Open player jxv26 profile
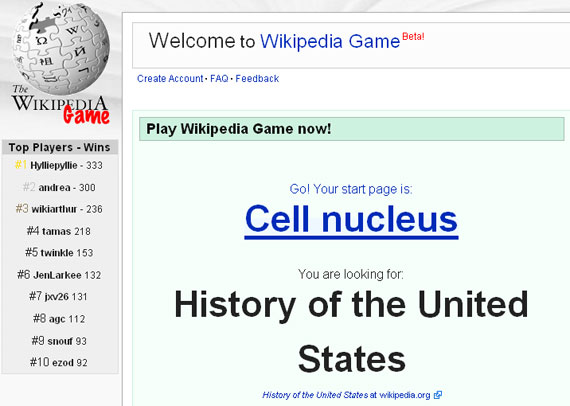Image resolution: width=570 pixels, height=406 pixels. pyautogui.click(x=57, y=297)
